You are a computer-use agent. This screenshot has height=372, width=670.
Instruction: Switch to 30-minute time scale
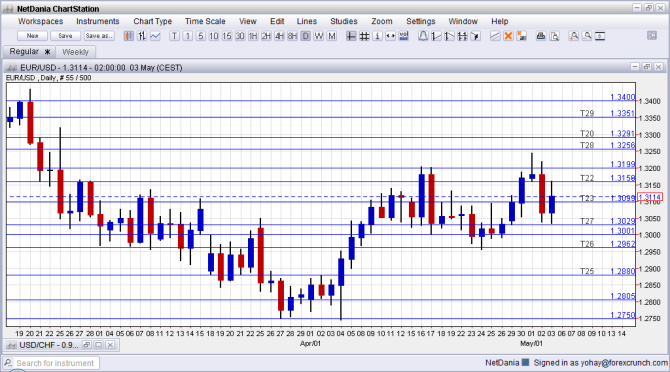pyautogui.click(x=240, y=36)
